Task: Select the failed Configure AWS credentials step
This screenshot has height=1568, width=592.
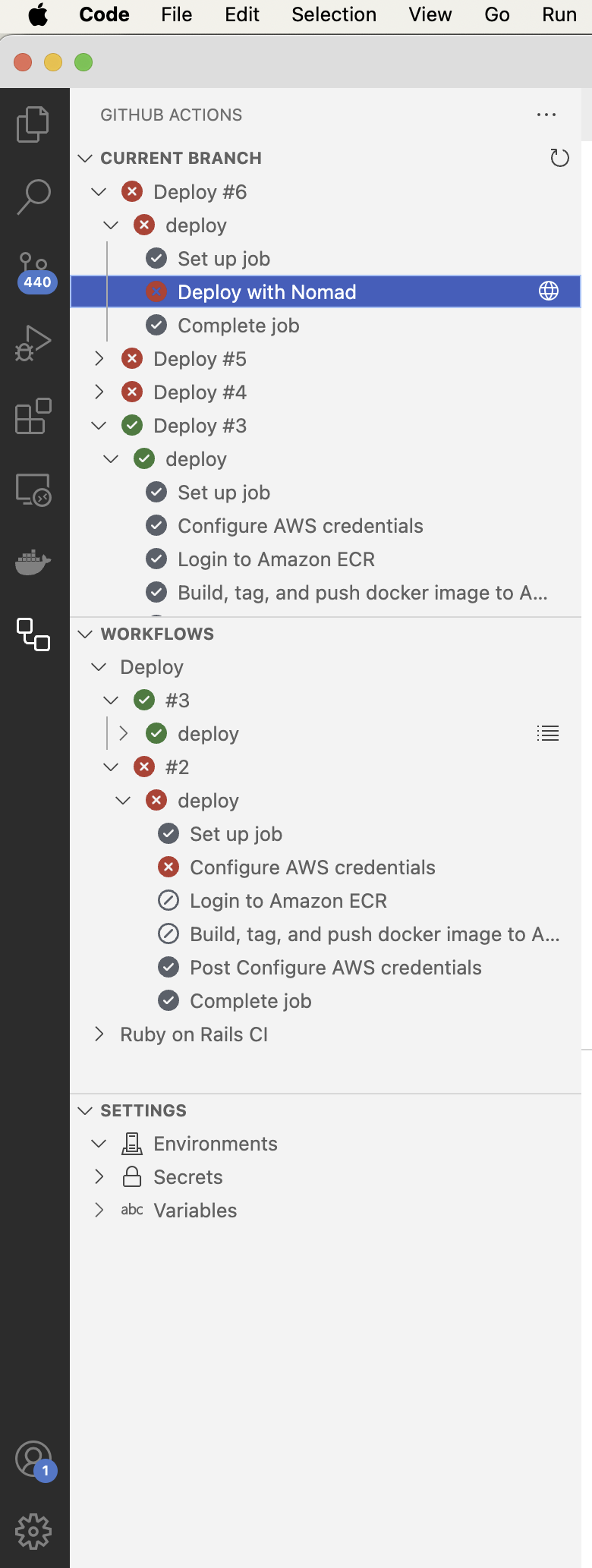Action: pyautogui.click(x=313, y=867)
